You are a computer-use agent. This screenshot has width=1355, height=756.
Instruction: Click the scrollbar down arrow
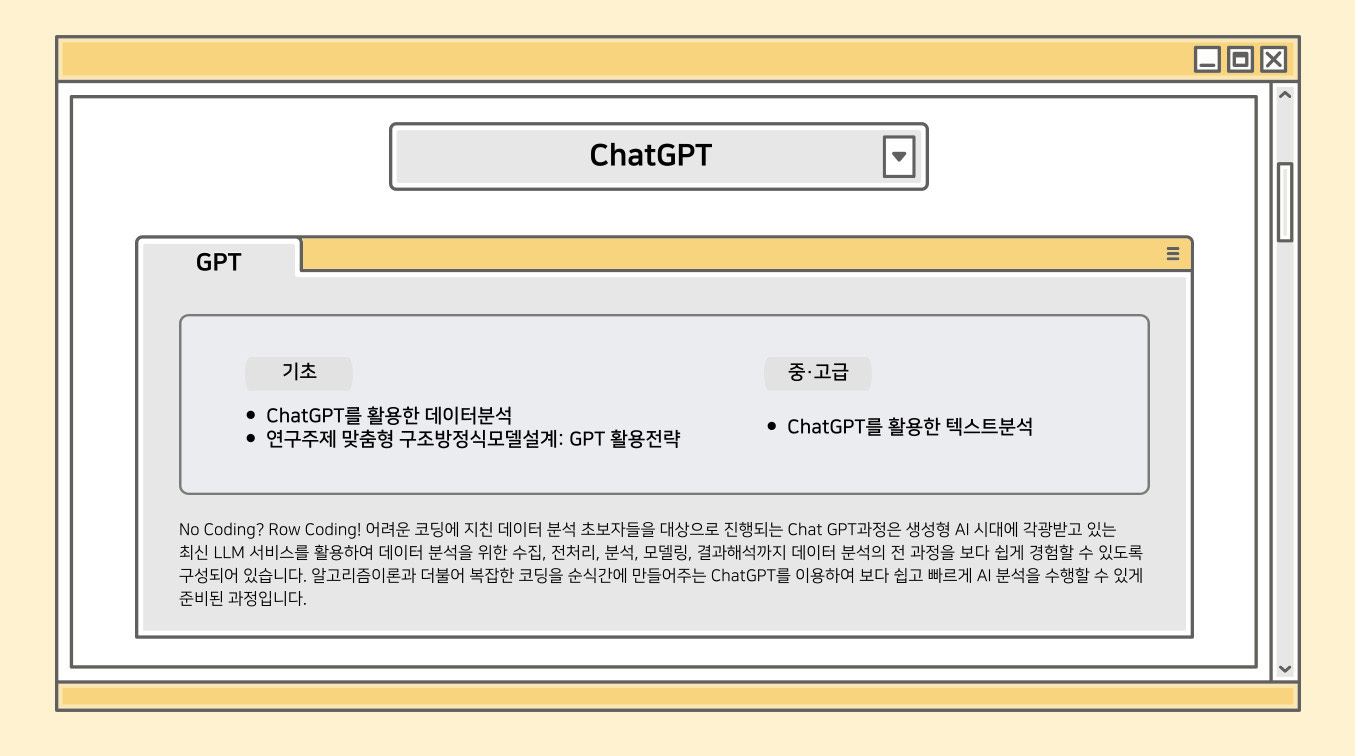coord(1285,669)
